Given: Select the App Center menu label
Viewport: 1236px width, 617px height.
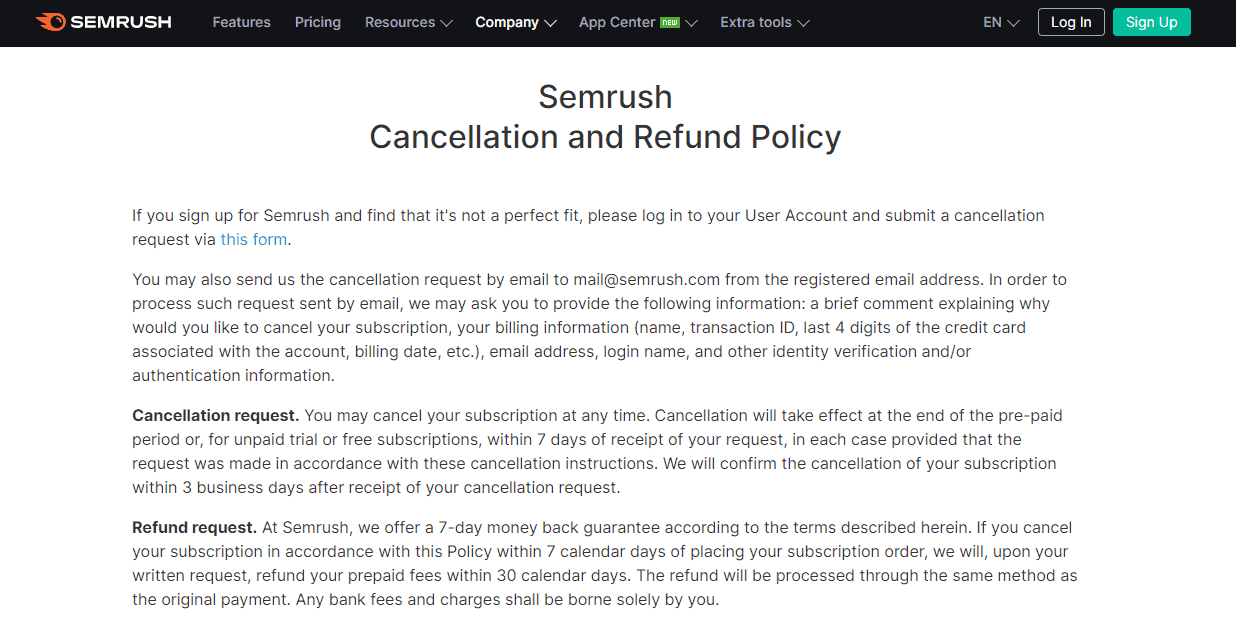Looking at the screenshot, I should (x=617, y=22).
